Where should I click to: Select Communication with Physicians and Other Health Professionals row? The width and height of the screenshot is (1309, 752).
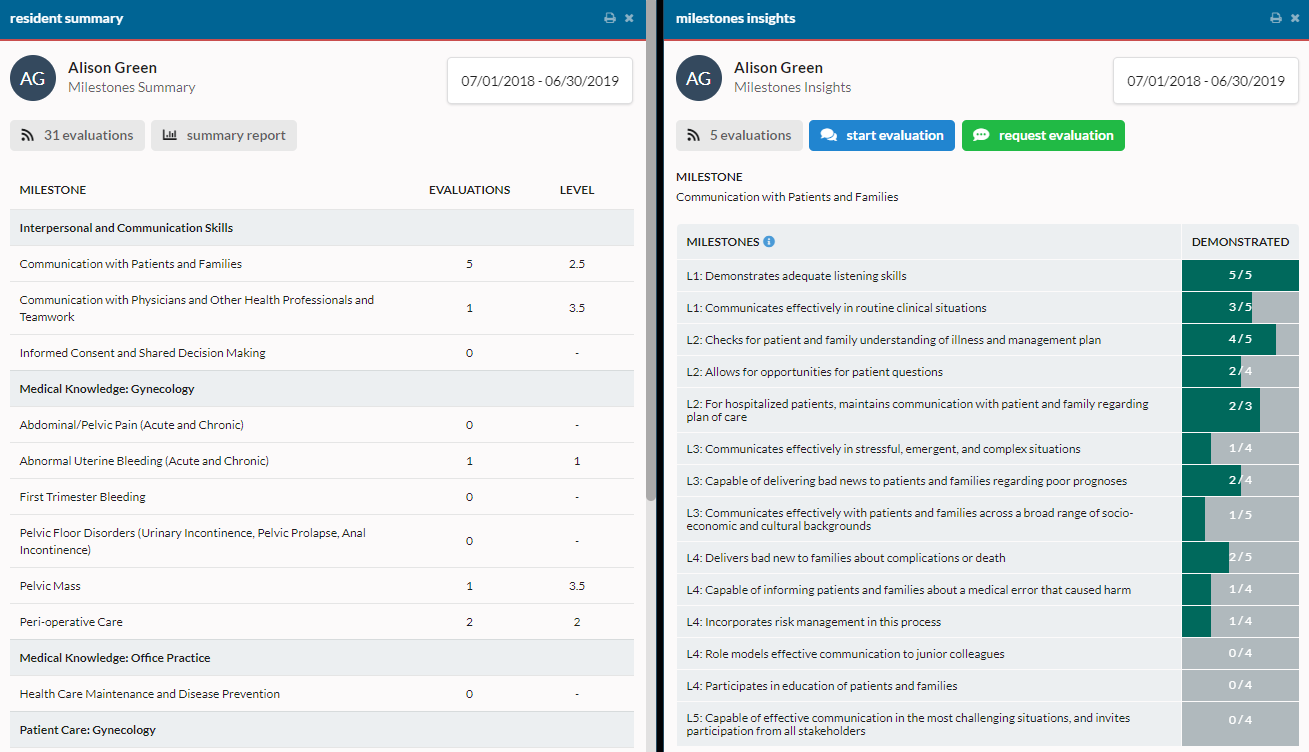(x=322, y=308)
